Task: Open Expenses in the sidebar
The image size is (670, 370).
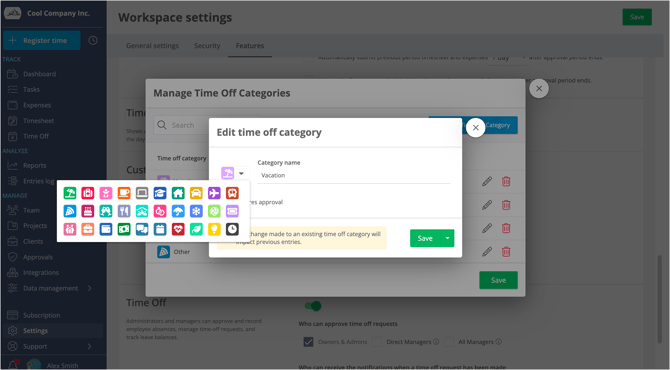Action: click(37, 105)
